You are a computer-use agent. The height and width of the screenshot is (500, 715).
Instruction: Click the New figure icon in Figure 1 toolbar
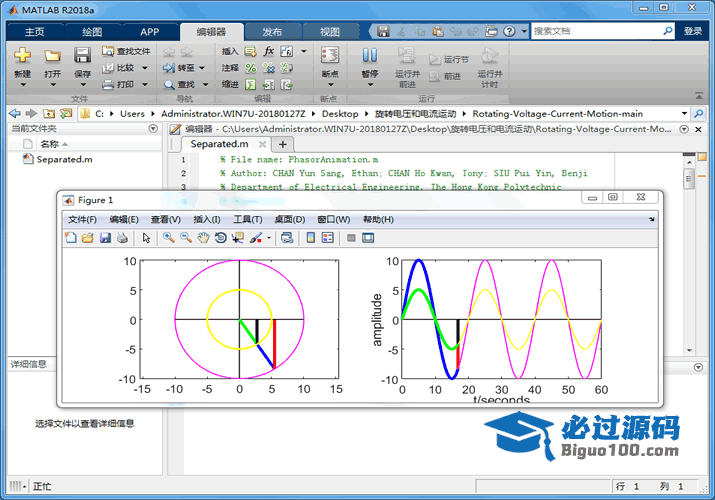(71, 237)
